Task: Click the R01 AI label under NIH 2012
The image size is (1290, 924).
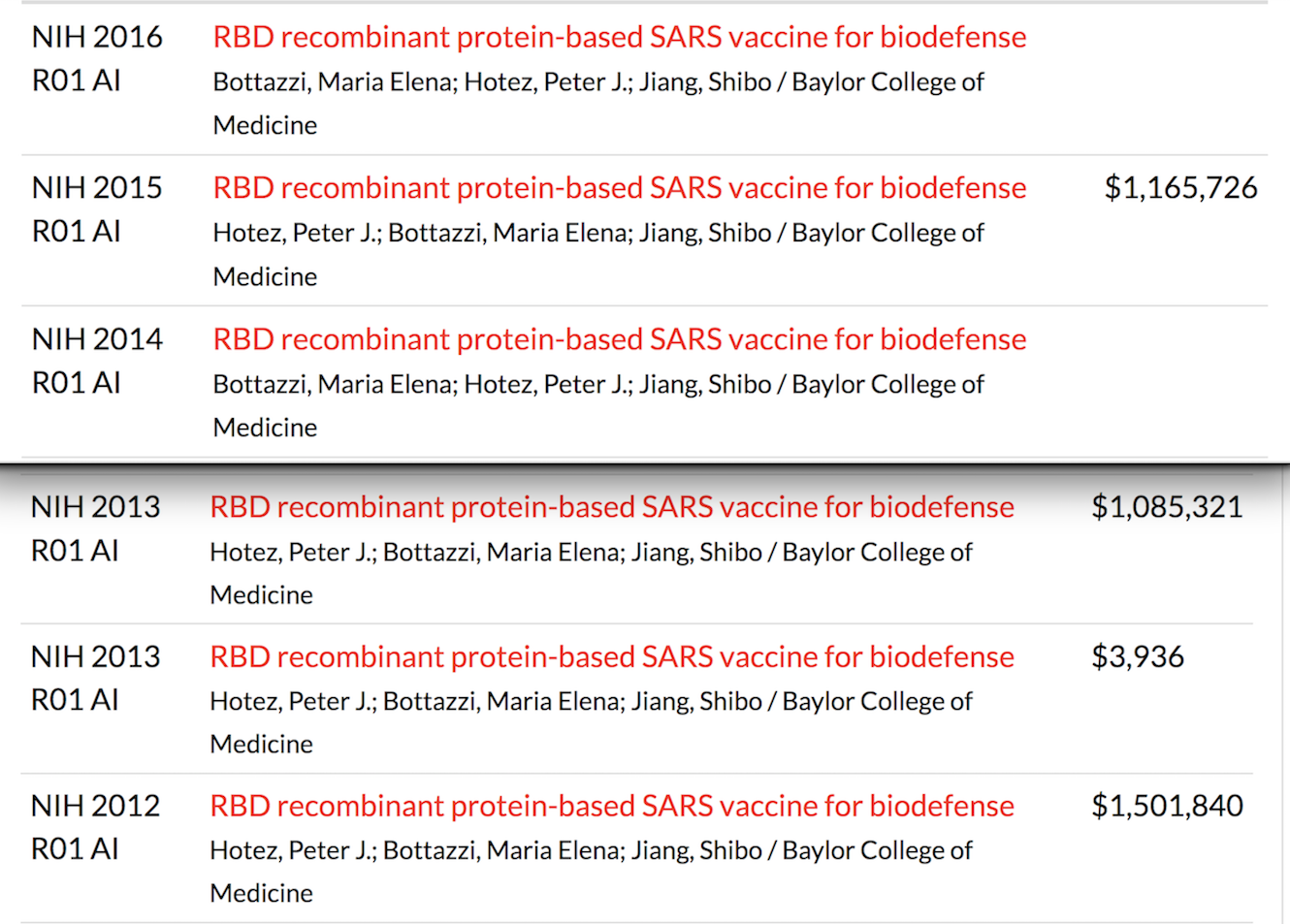Action: (75, 850)
